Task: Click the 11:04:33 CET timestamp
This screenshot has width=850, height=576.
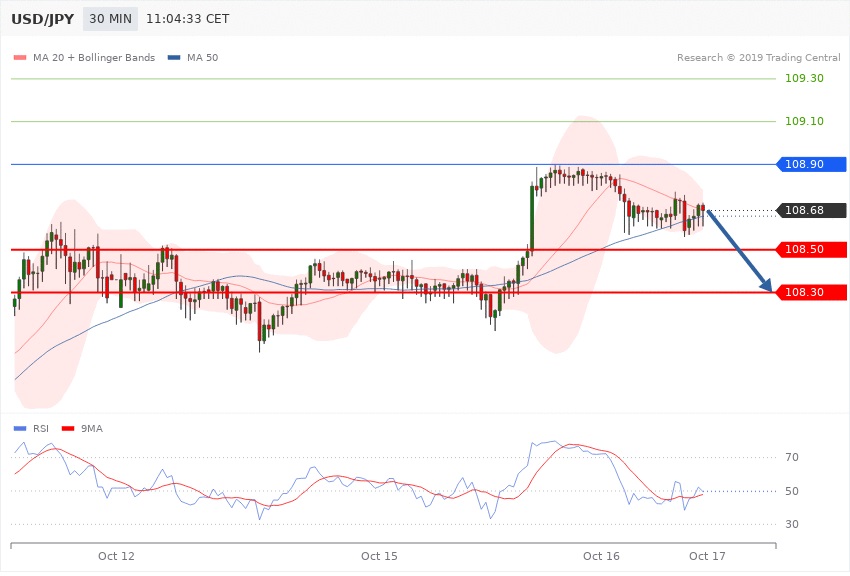Action: 187,19
